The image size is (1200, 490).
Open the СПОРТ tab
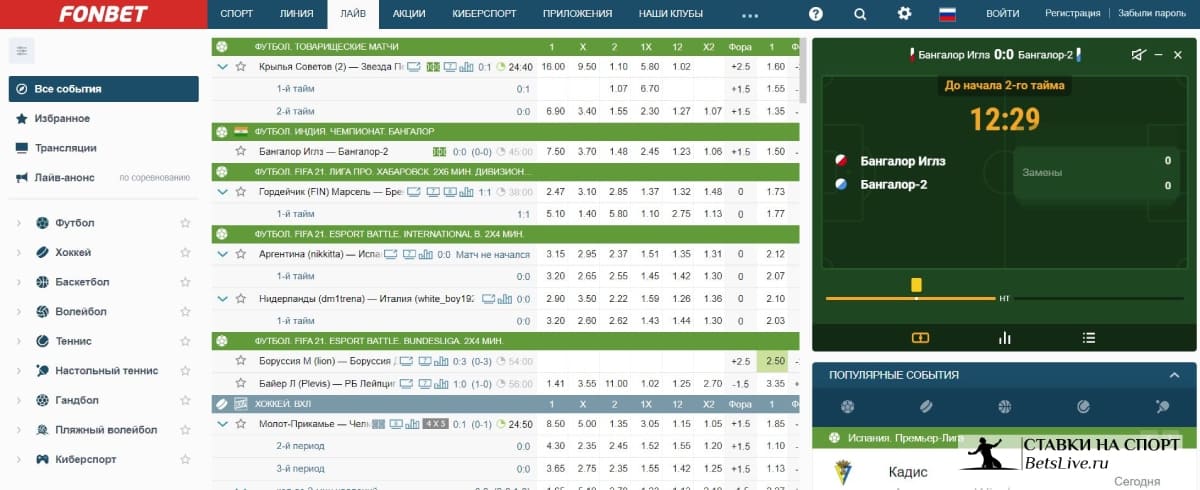237,14
